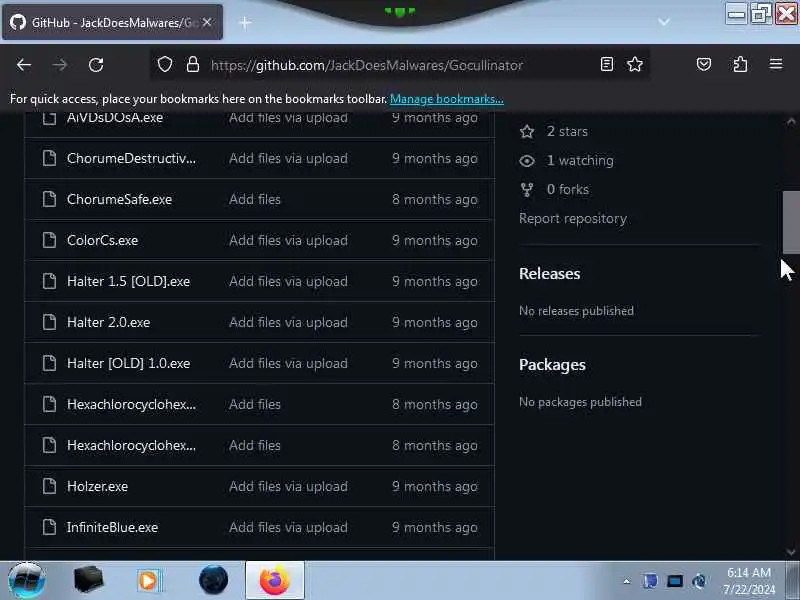
Task: Open the media player taskbar icon
Action: coord(149,581)
